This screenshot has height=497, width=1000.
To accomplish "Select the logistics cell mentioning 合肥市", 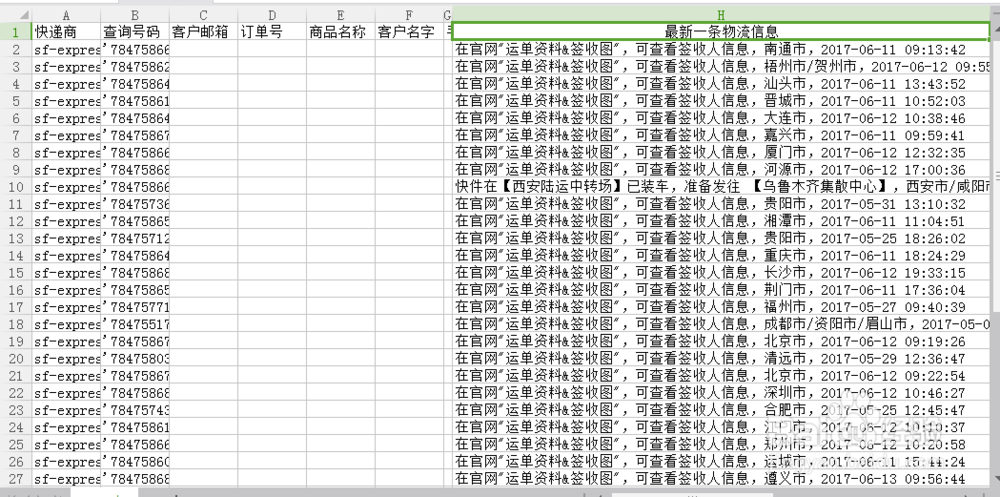I will point(721,410).
